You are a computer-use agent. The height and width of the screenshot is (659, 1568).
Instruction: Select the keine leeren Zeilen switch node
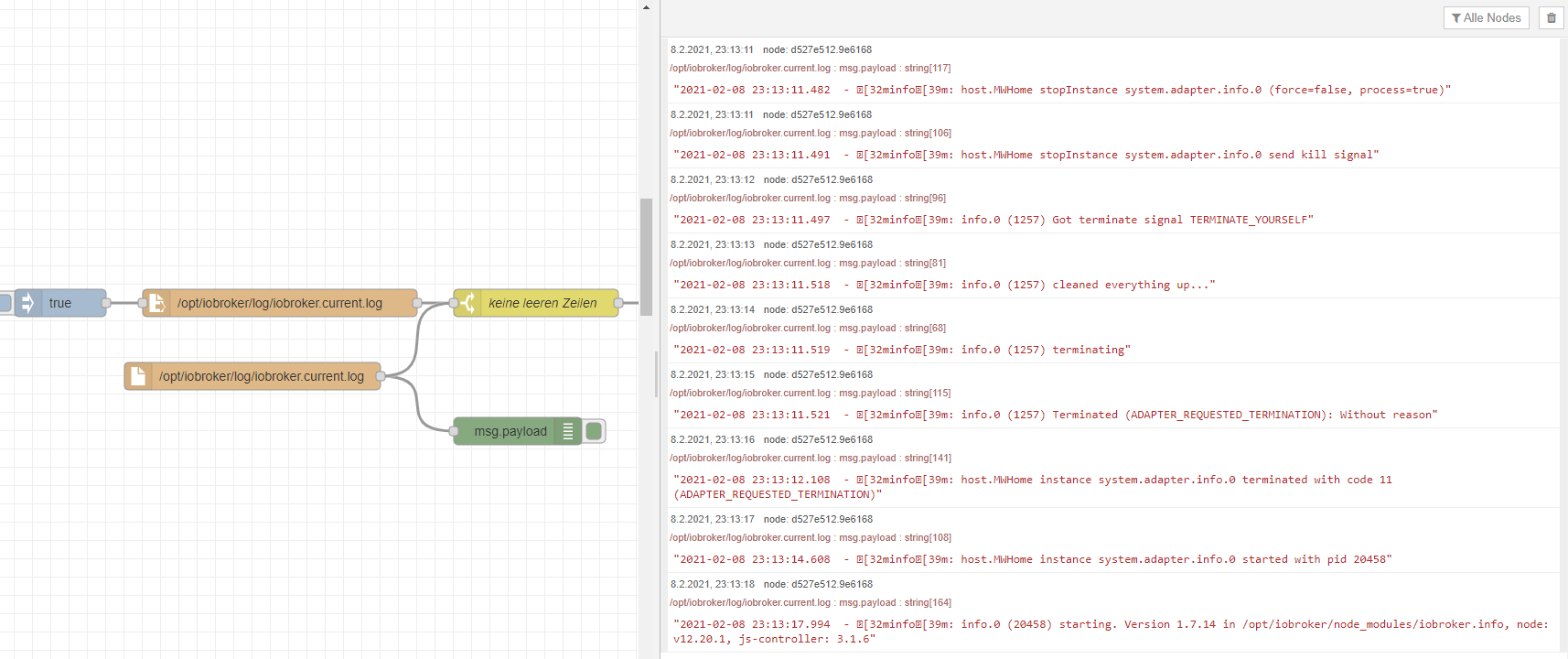pyautogui.click(x=536, y=303)
